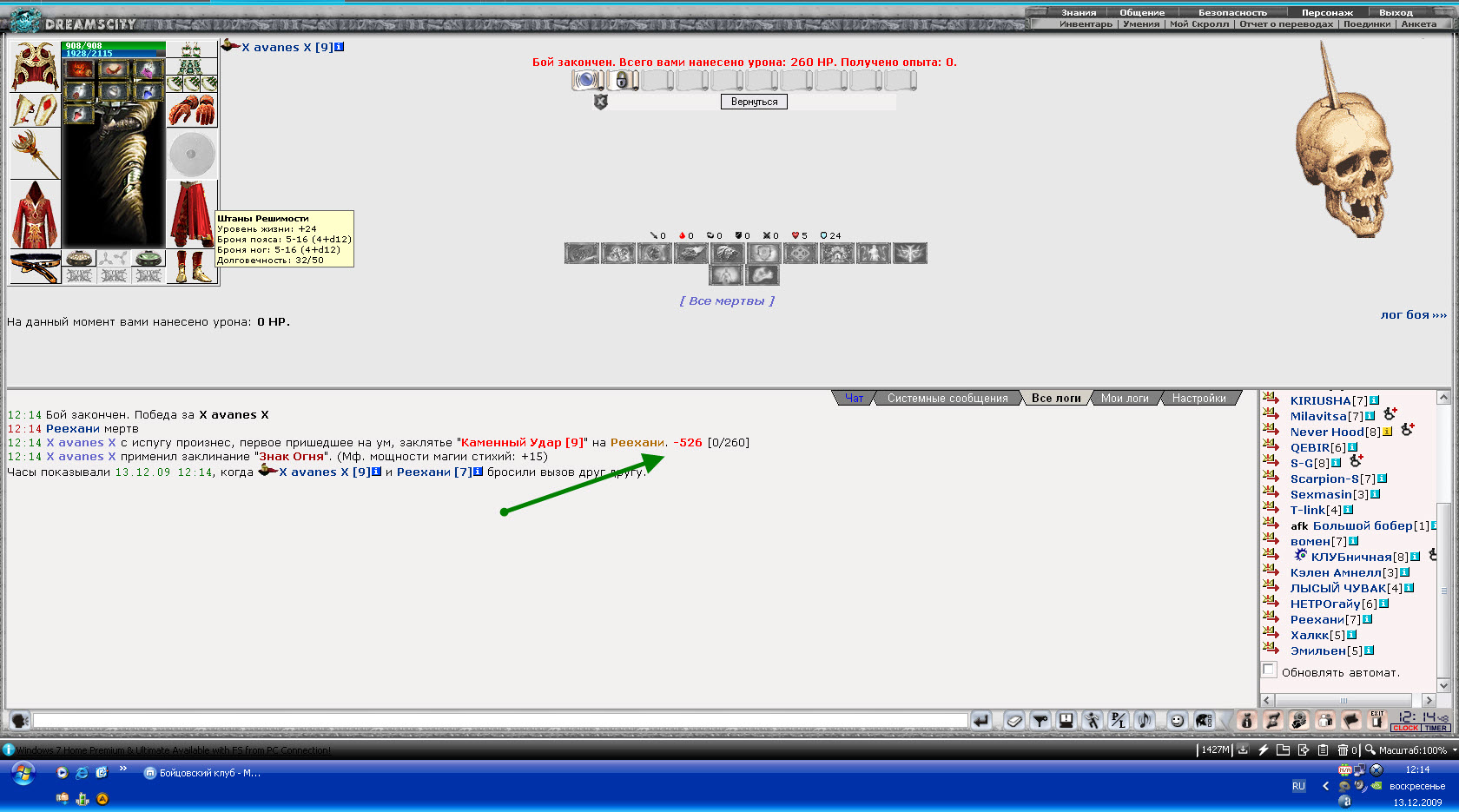Screen dimensions: 1459x812
Task: Click the empty shield slot
Action: [192, 154]
